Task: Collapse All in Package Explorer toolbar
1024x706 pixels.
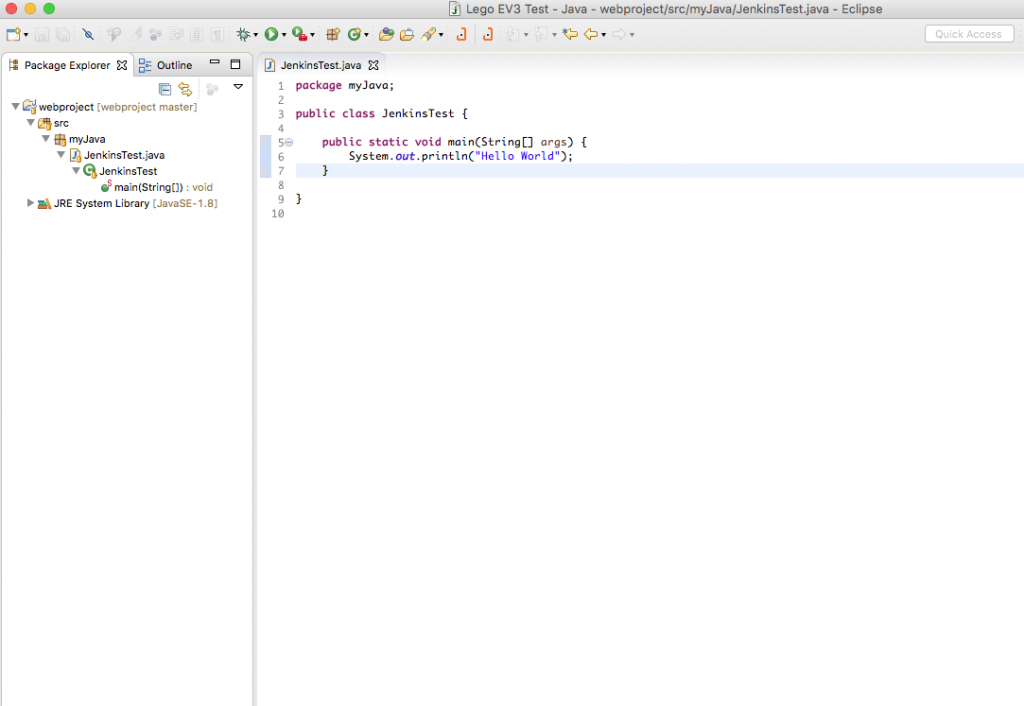Action: pyautogui.click(x=164, y=89)
